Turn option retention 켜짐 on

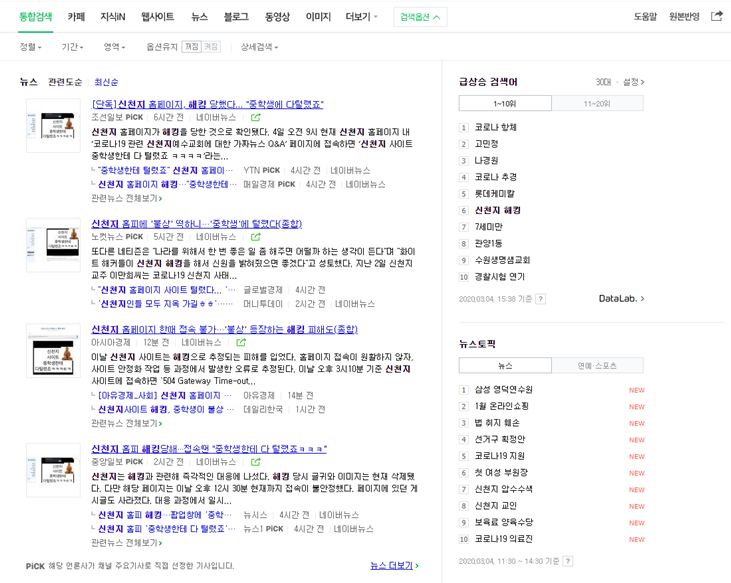[211, 47]
